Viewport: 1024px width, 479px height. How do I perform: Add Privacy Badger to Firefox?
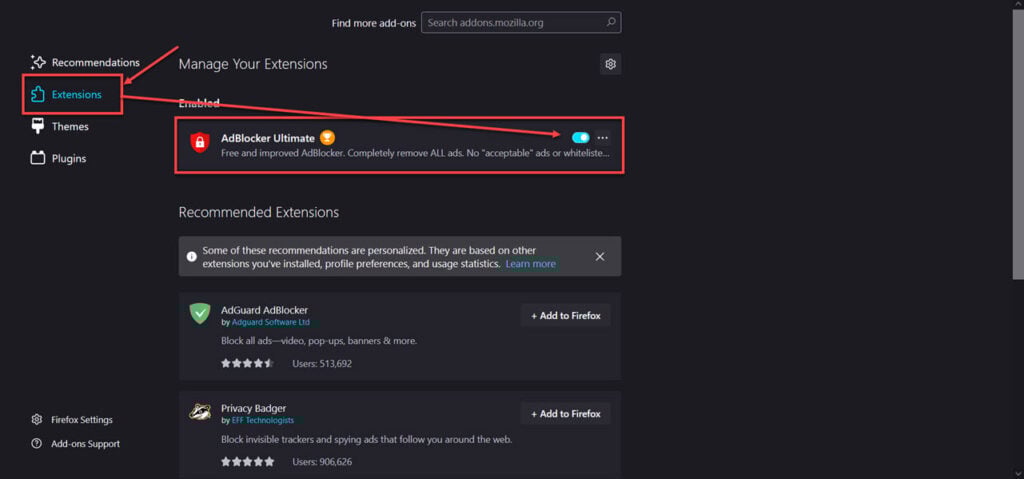(x=566, y=414)
